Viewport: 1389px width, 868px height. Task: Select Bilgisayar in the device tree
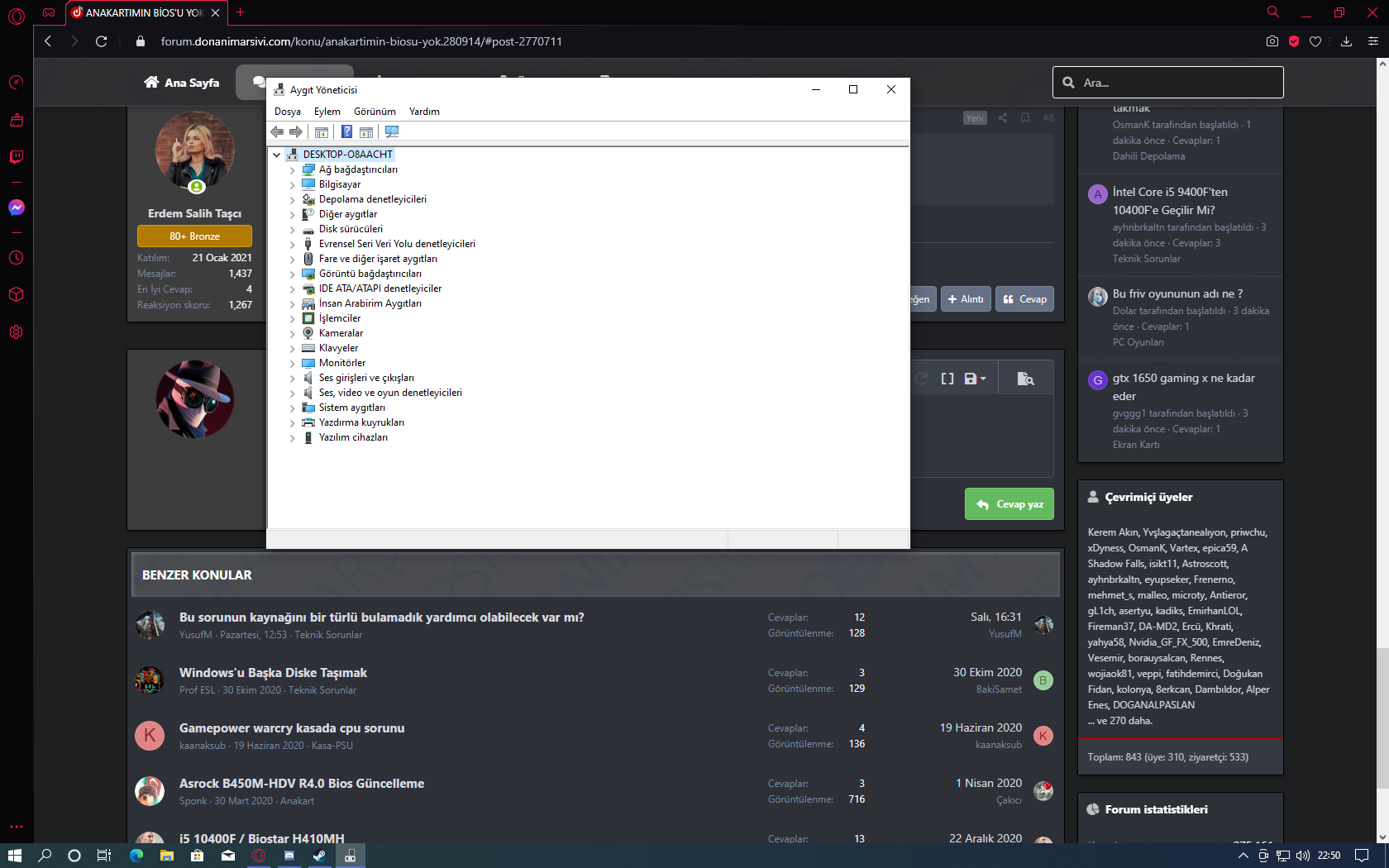click(340, 184)
